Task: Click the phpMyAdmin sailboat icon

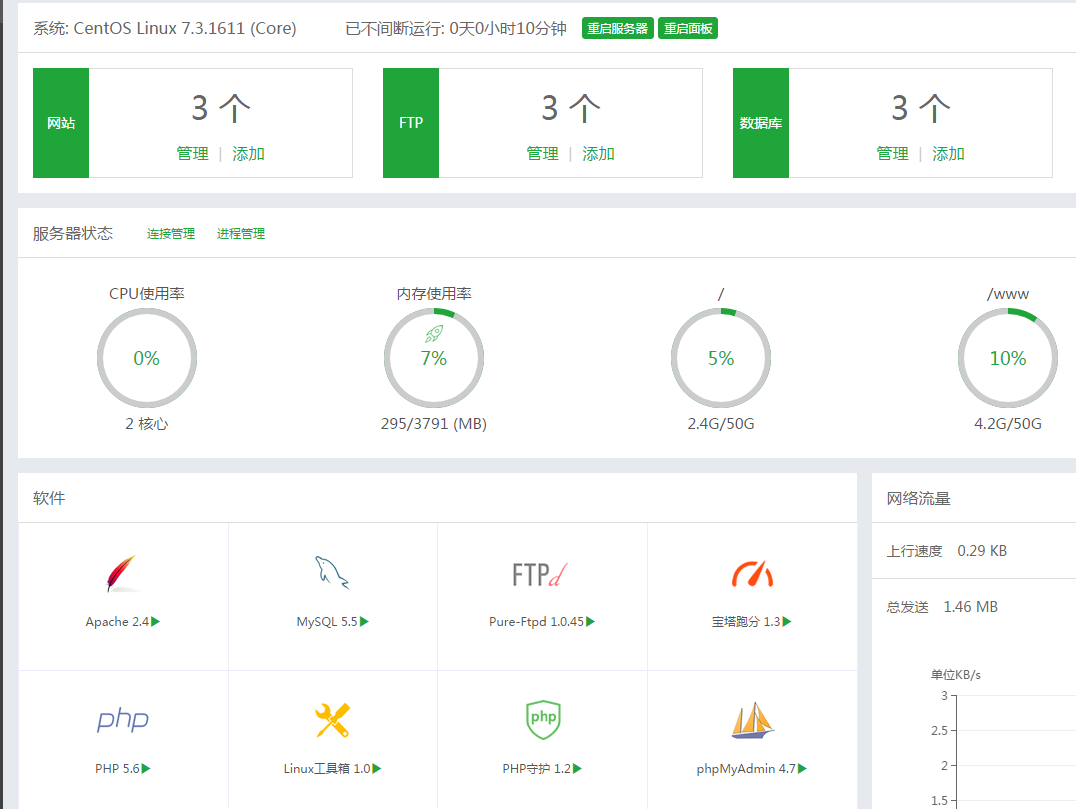Action: 752,720
